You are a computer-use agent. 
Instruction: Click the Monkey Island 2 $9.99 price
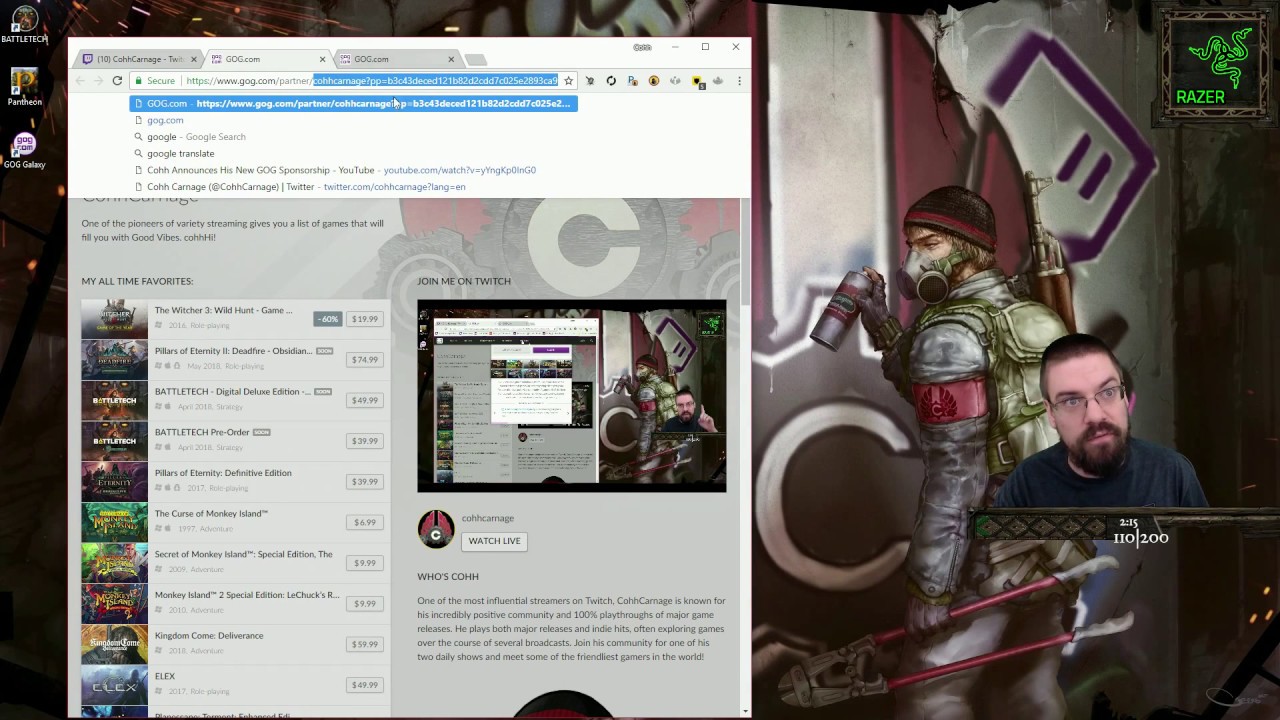point(365,604)
